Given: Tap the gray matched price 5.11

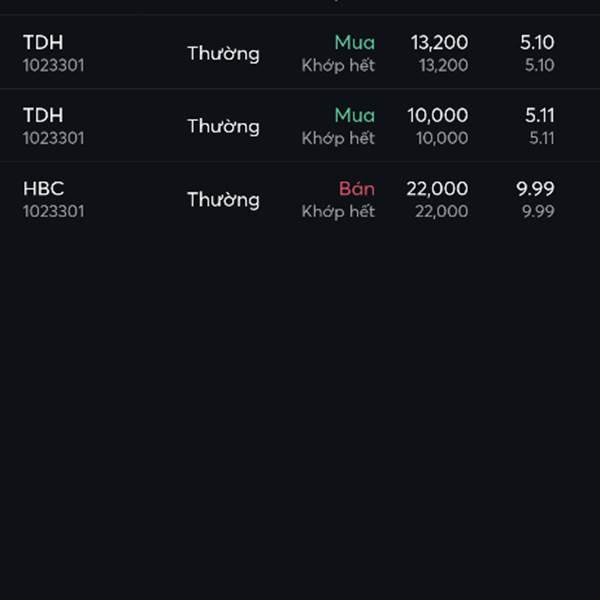Looking at the screenshot, I should click(x=541, y=138).
